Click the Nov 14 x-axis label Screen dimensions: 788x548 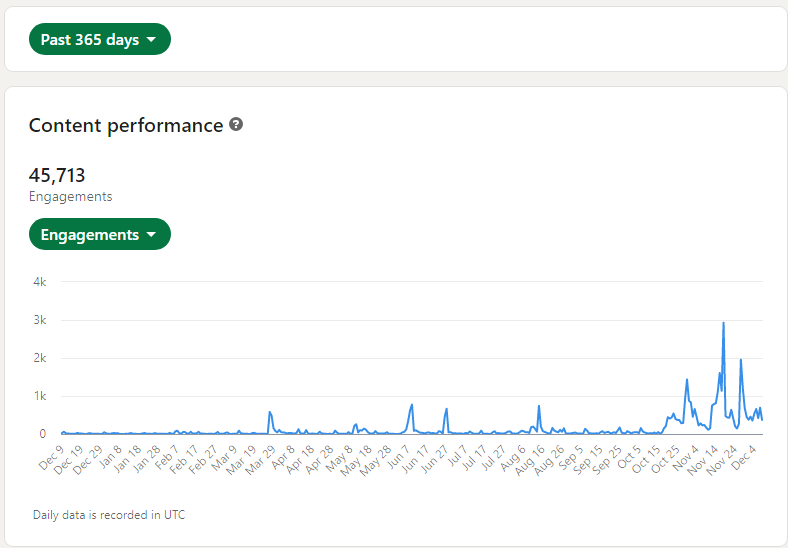point(702,460)
